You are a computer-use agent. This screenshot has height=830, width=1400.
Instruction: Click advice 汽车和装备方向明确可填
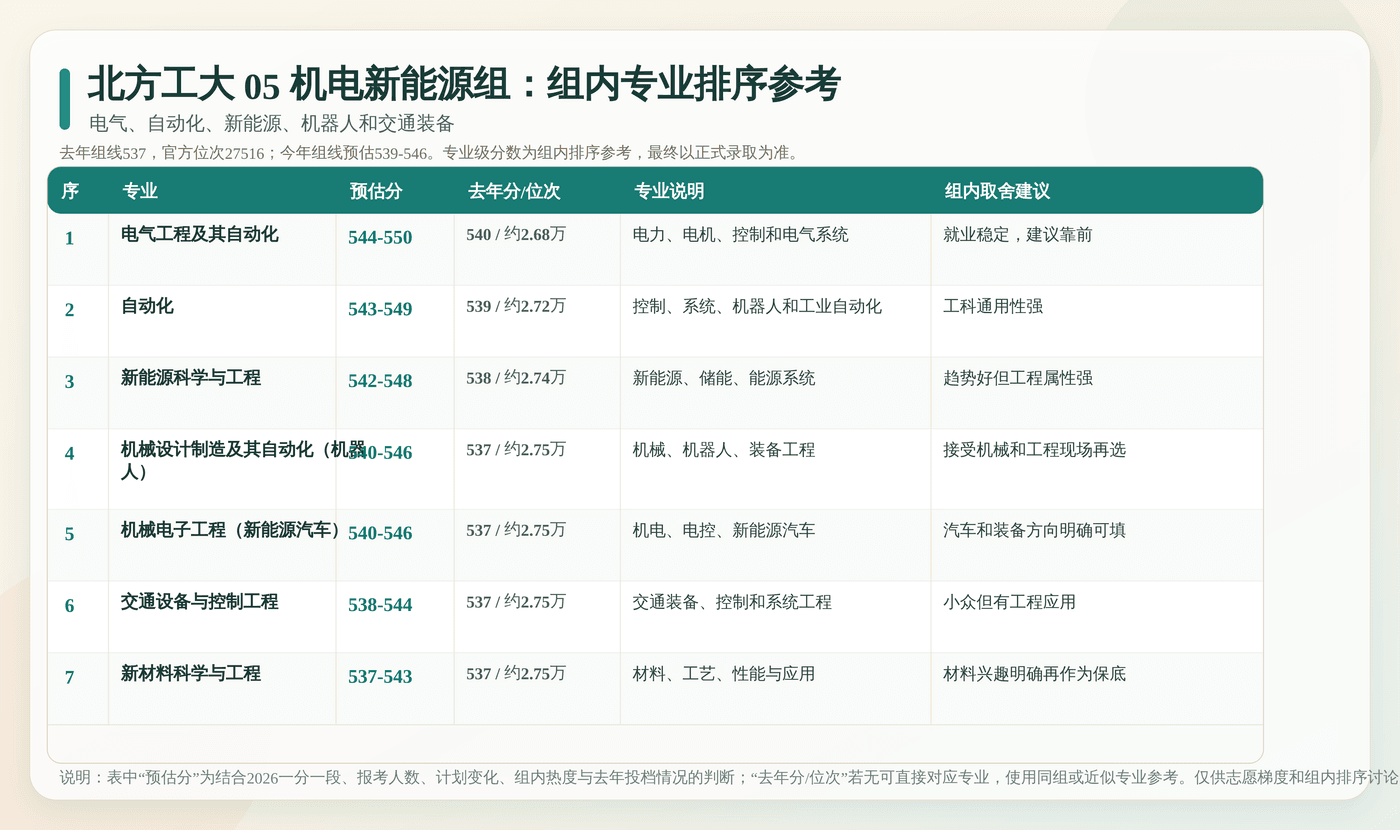tap(1034, 530)
